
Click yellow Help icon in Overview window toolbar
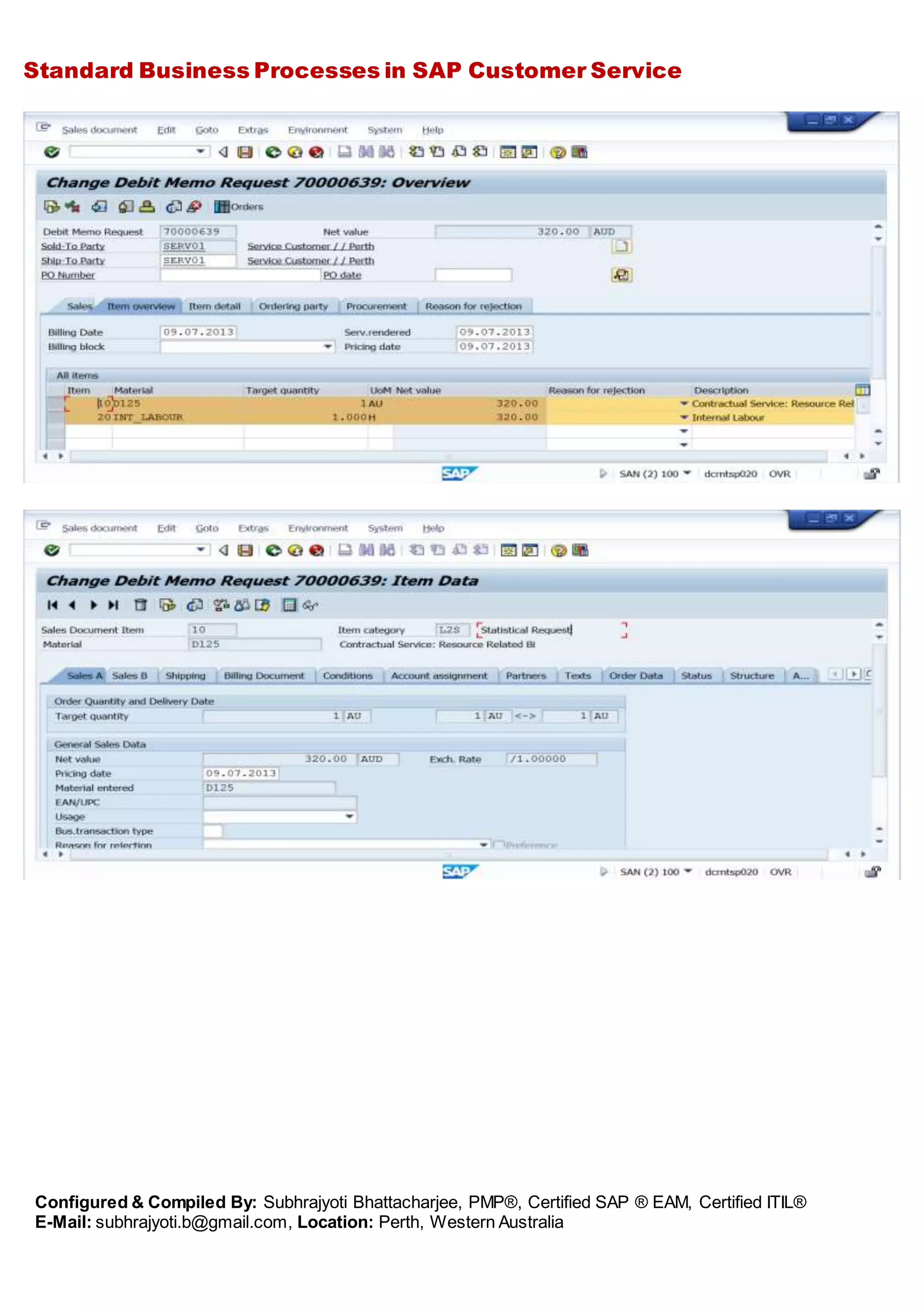[x=558, y=152]
